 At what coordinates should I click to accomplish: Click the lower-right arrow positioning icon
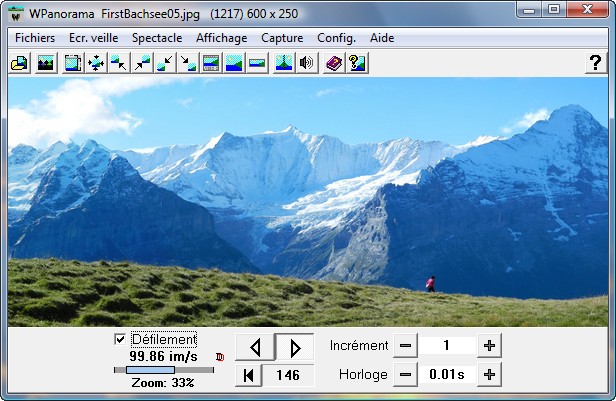pyautogui.click(x=188, y=64)
